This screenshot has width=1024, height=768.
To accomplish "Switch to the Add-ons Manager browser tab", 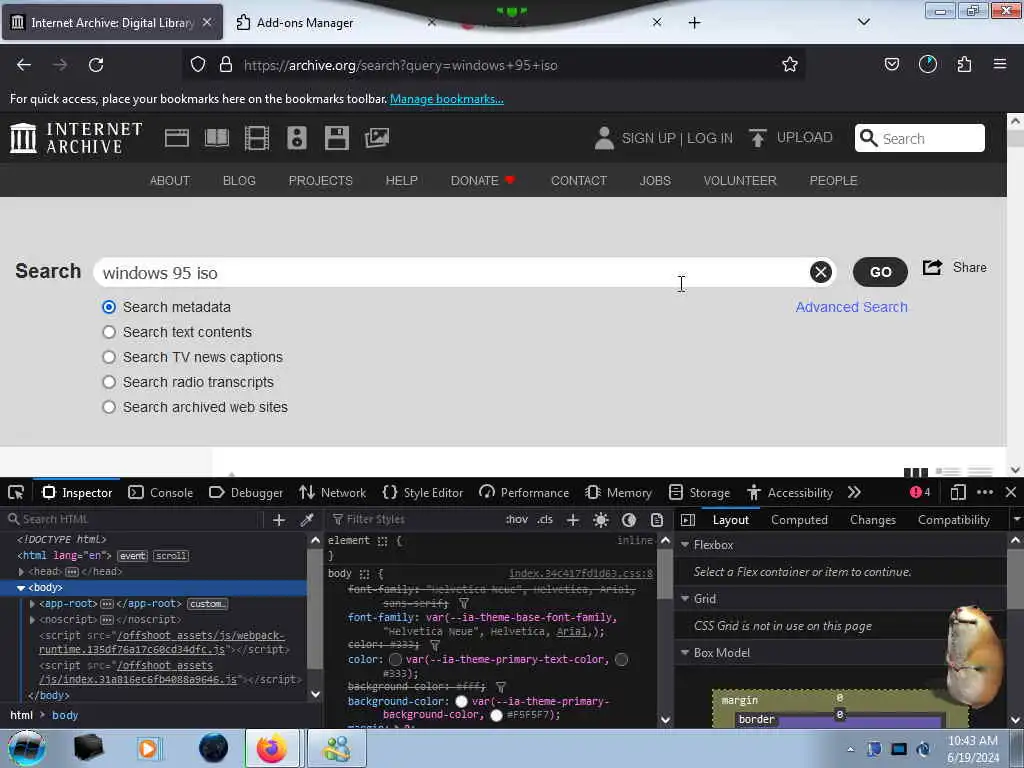I will click(336, 23).
